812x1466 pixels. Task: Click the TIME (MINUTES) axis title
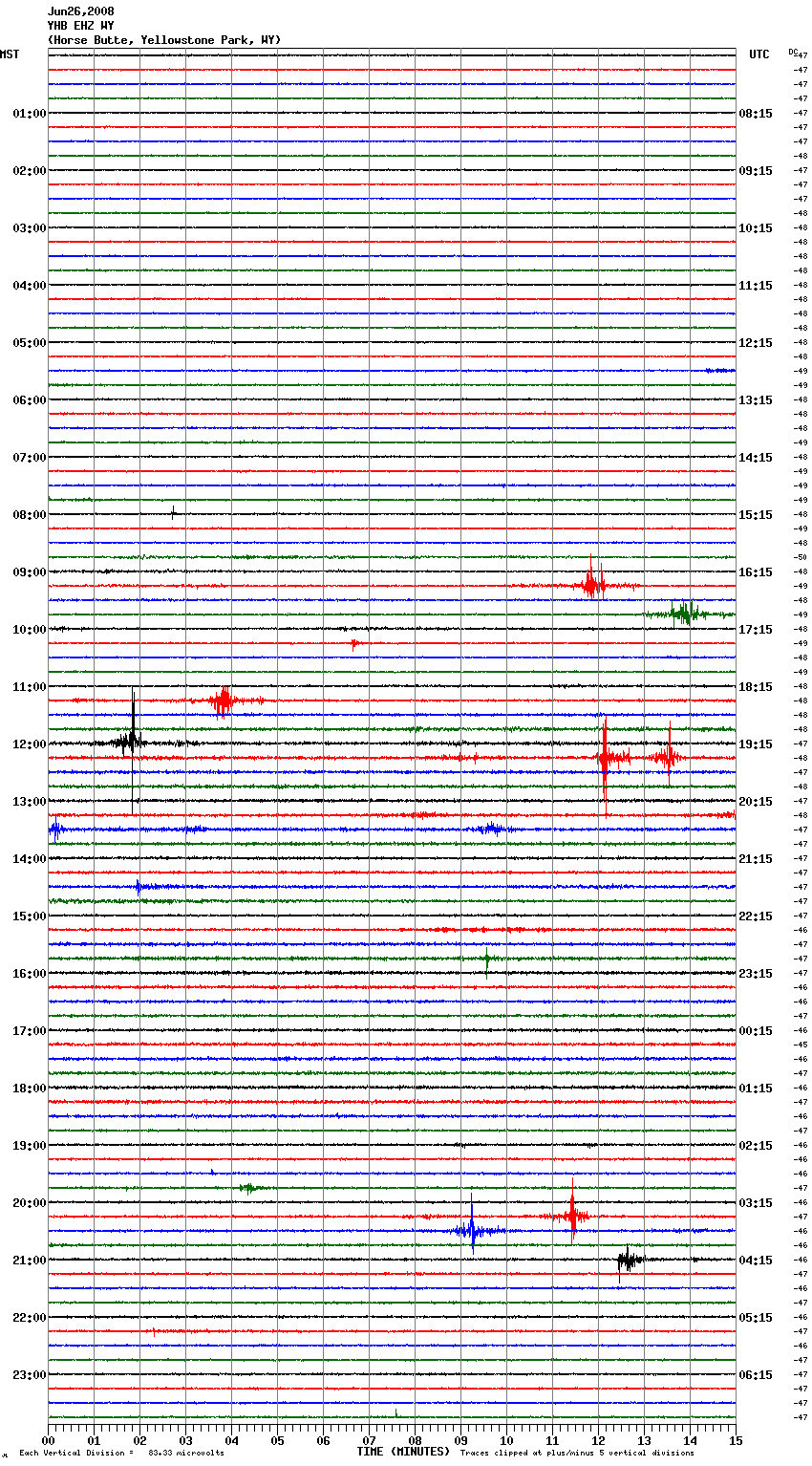(x=403, y=1452)
